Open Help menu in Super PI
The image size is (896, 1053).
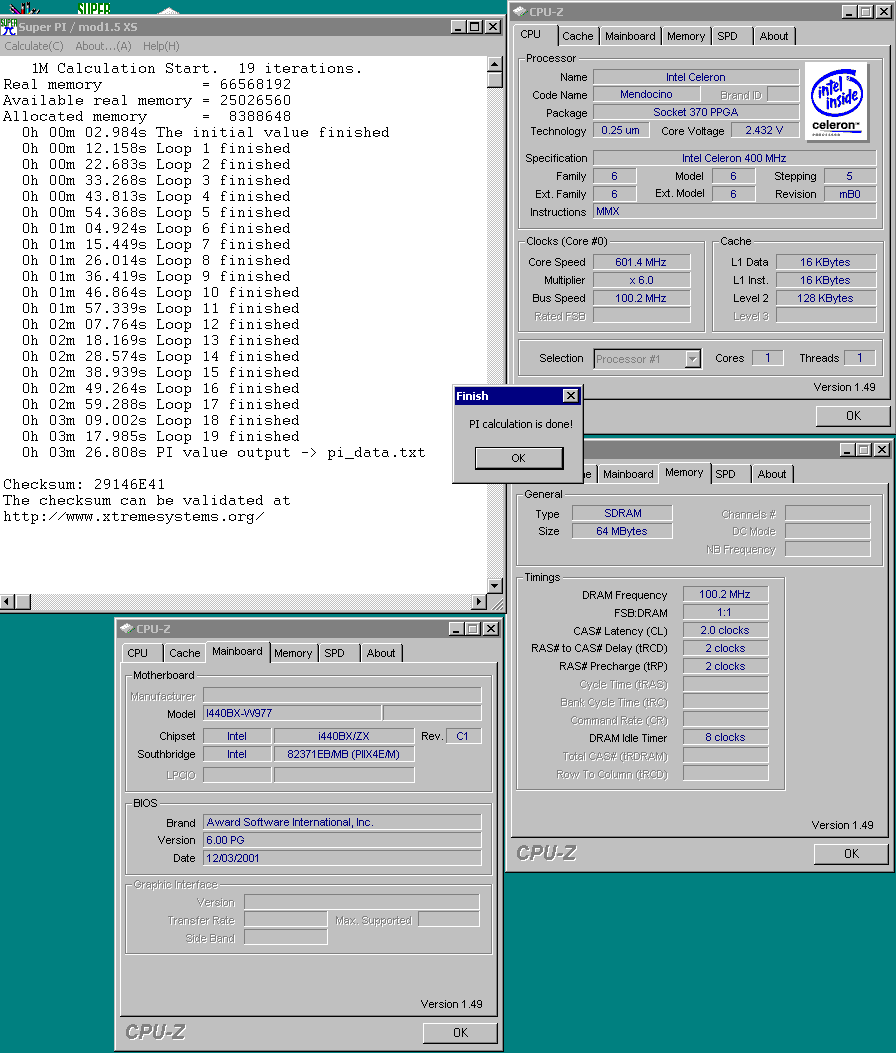(x=161, y=46)
